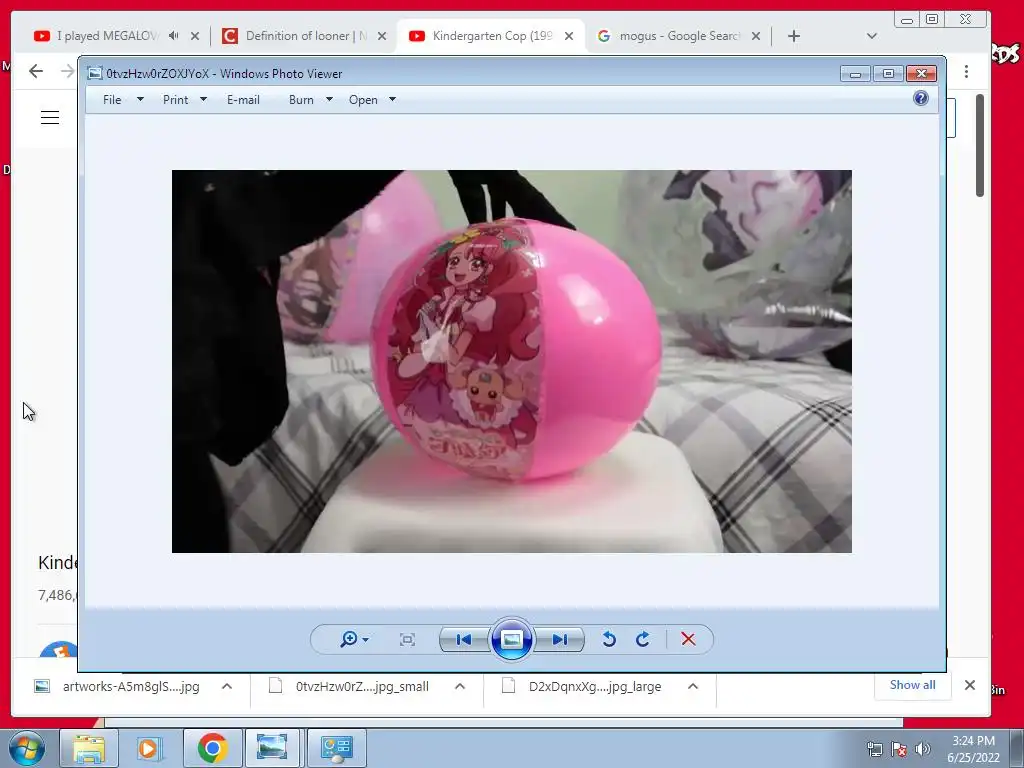
Task: Switch to the 'Kindergarten Cop' tab
Action: 491,36
